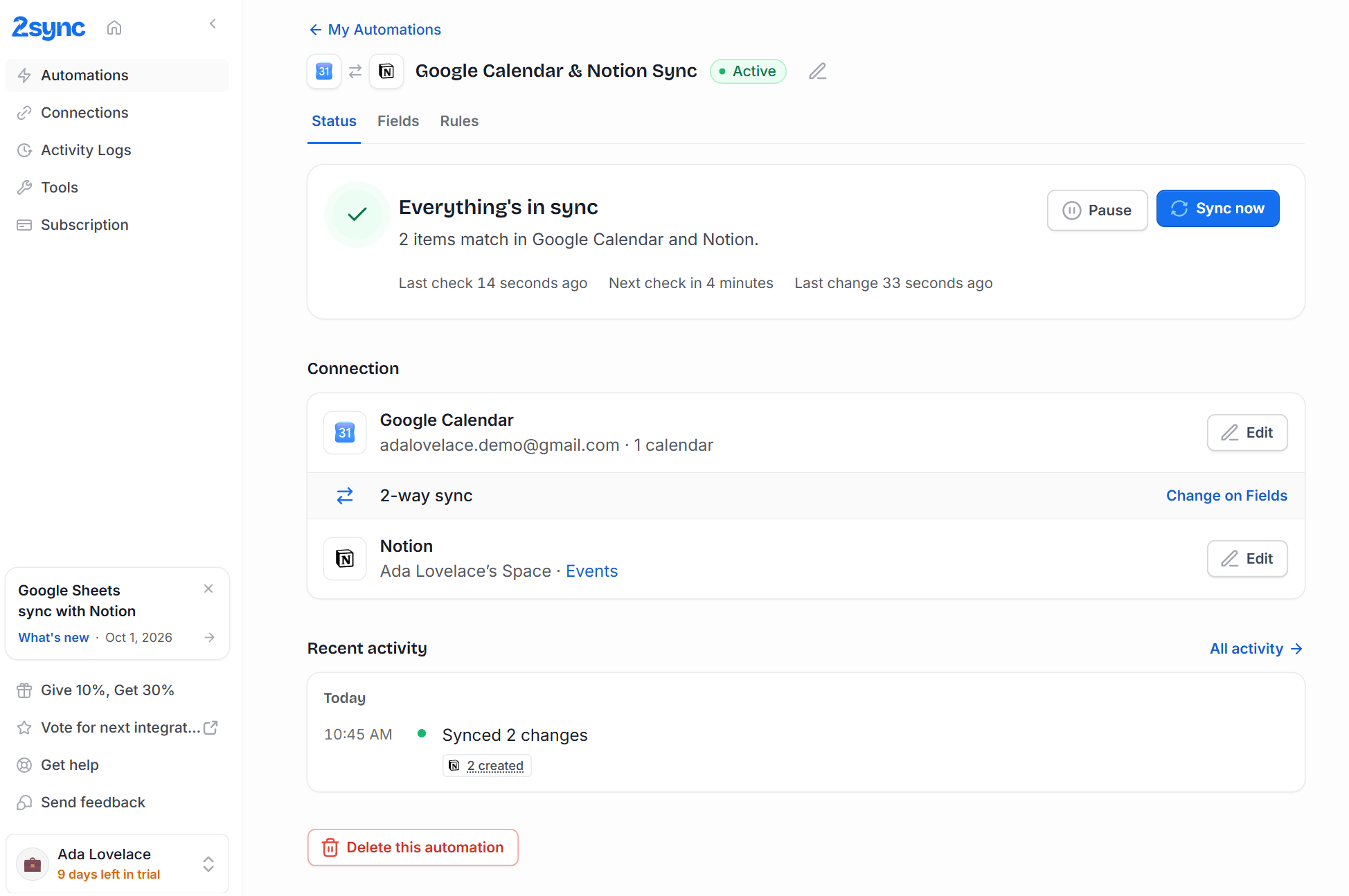The image size is (1349, 896).
Task: Click the 2-way sync arrows icon
Action: tap(345, 496)
